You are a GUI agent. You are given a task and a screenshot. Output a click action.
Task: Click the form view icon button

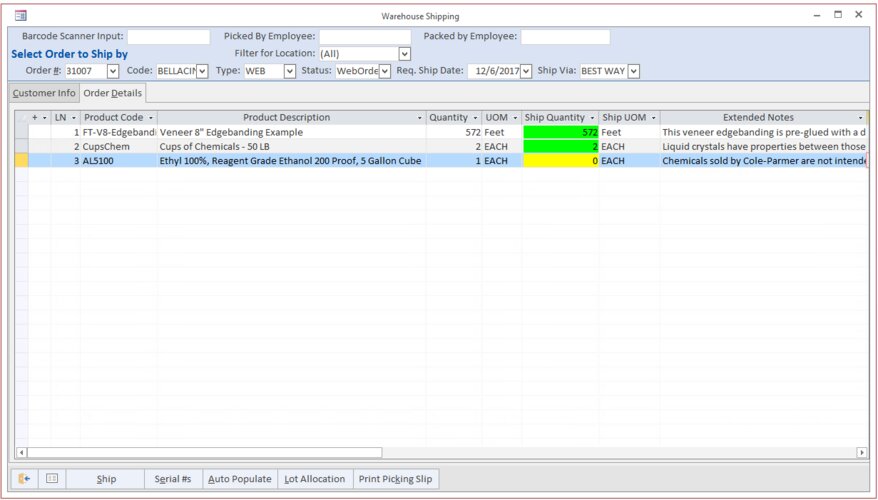click(52, 479)
